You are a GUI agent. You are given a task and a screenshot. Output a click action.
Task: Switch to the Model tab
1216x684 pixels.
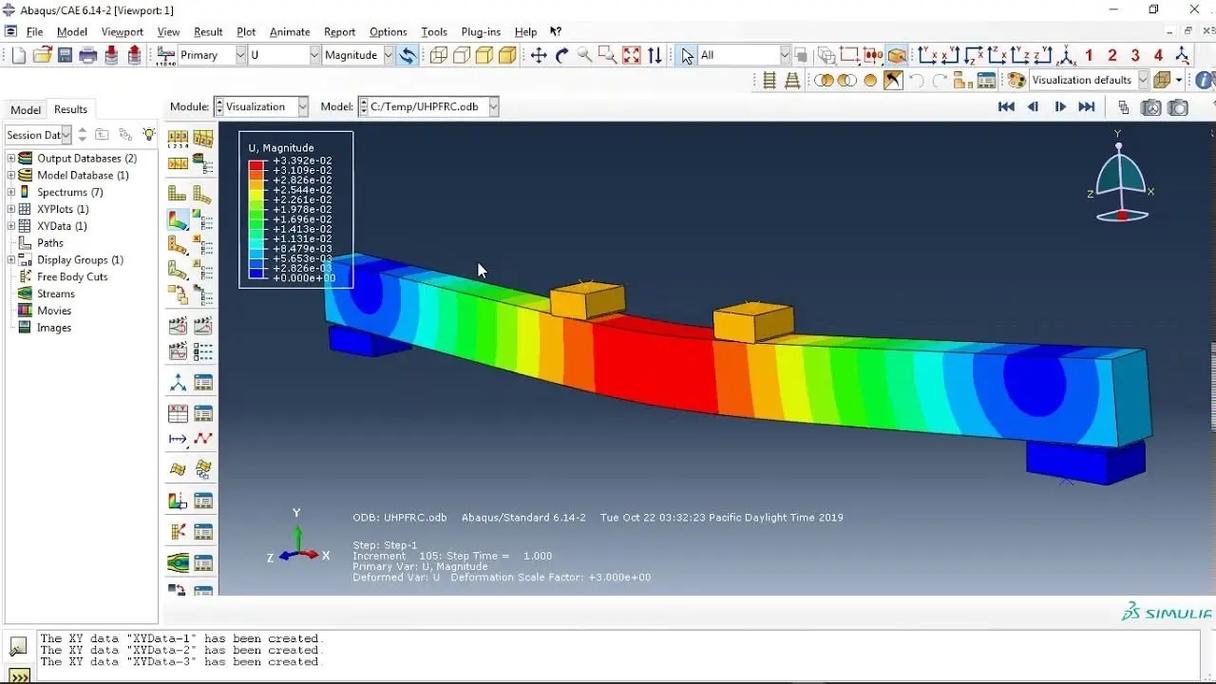[26, 110]
